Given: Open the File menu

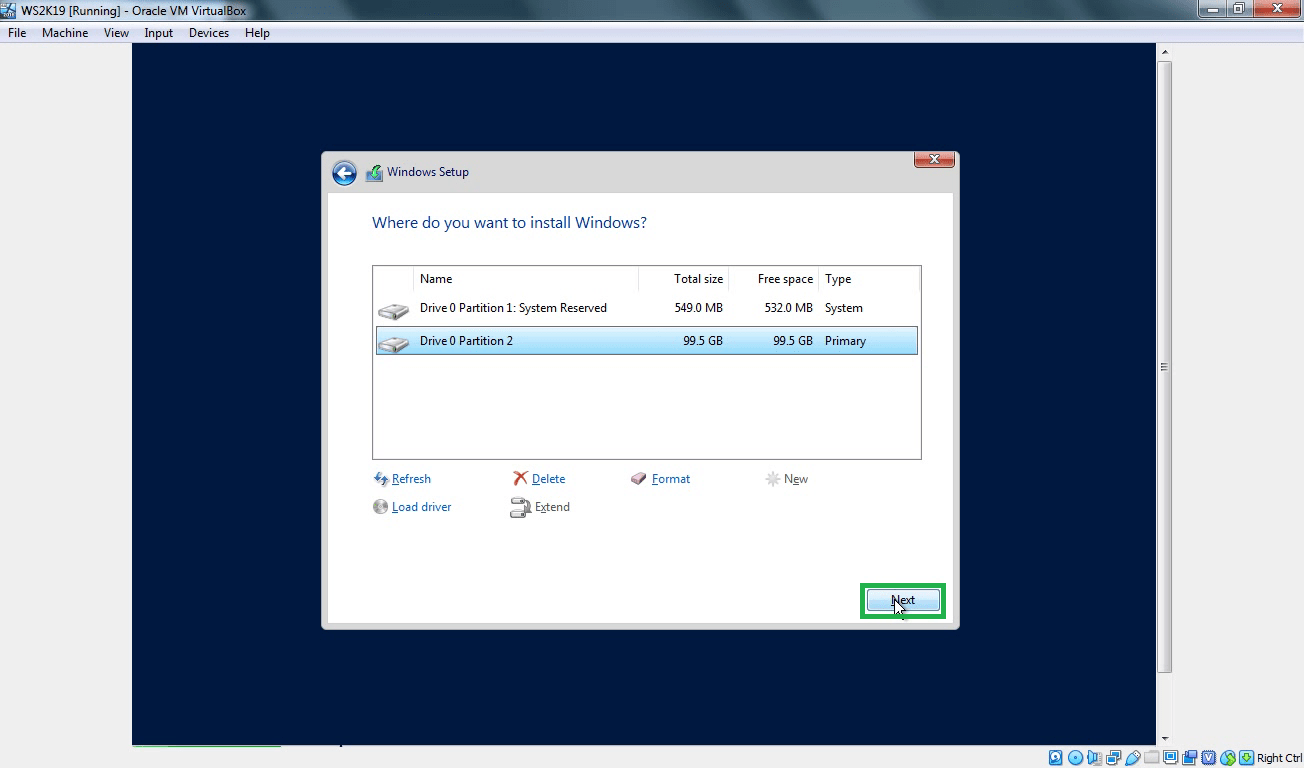Looking at the screenshot, I should [x=17, y=33].
